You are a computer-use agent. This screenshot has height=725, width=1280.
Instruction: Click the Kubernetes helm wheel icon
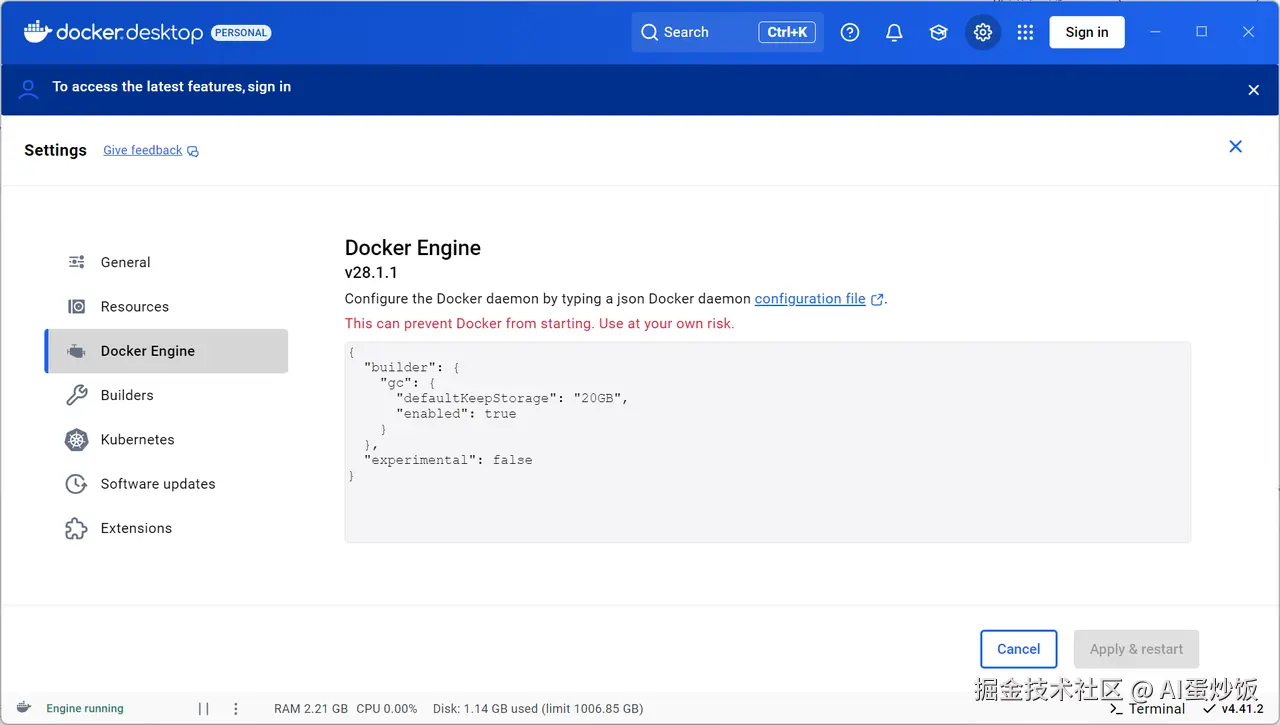pyautogui.click(x=76, y=439)
